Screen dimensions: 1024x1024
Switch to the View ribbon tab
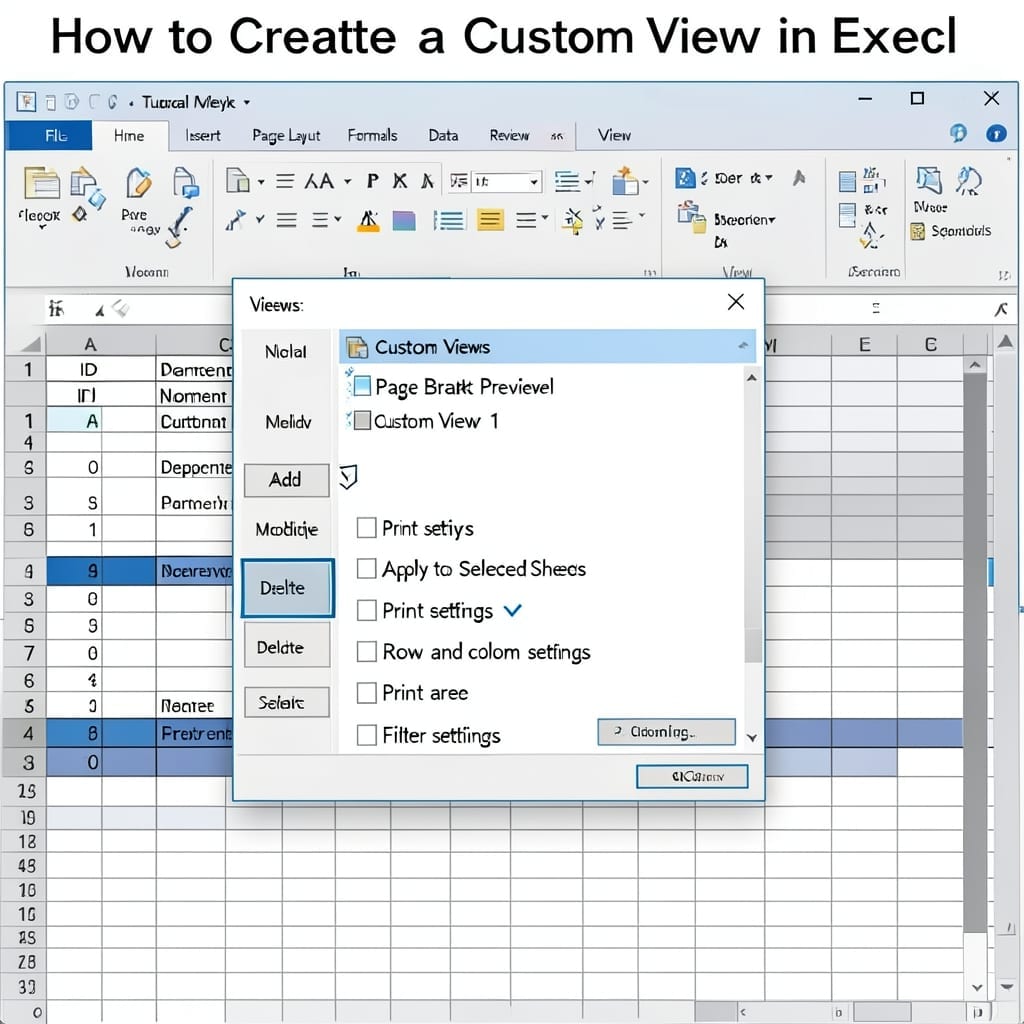[614, 135]
